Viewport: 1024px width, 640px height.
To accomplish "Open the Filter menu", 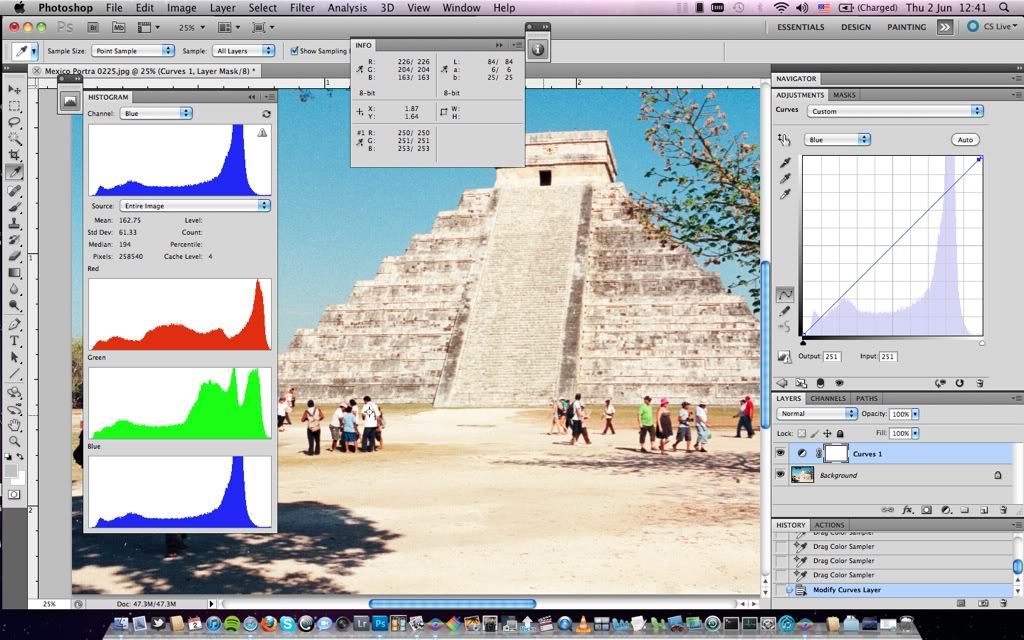I will pyautogui.click(x=302, y=8).
